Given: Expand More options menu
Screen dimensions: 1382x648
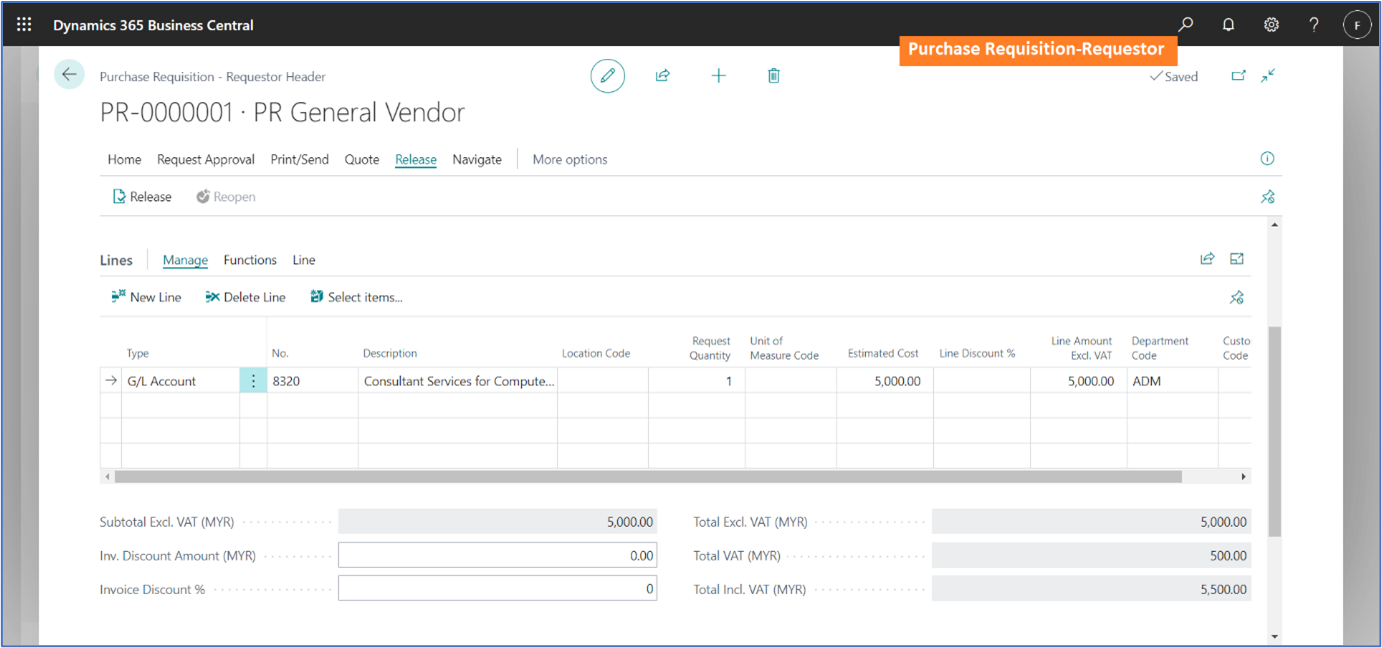Looking at the screenshot, I should pyautogui.click(x=570, y=159).
